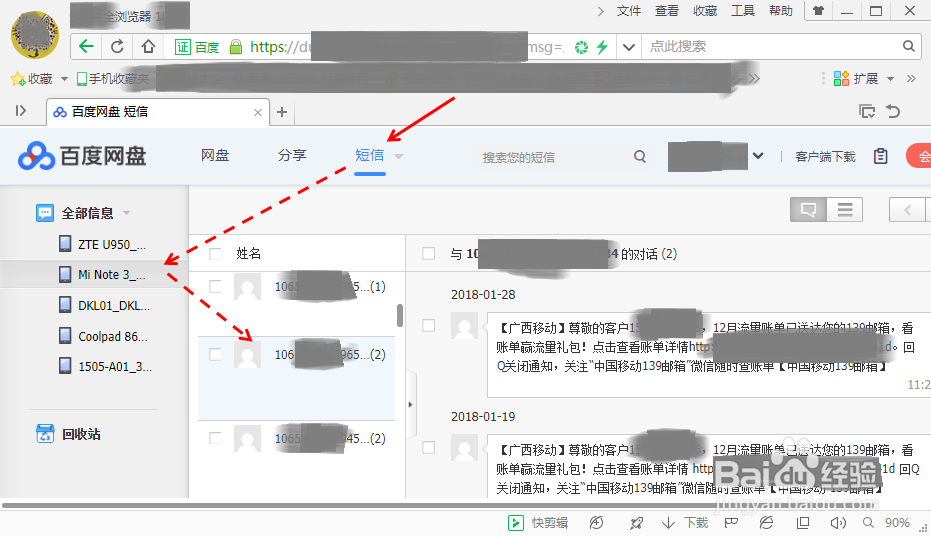
Task: Open the address bar dropdown chevron
Action: (x=629, y=47)
